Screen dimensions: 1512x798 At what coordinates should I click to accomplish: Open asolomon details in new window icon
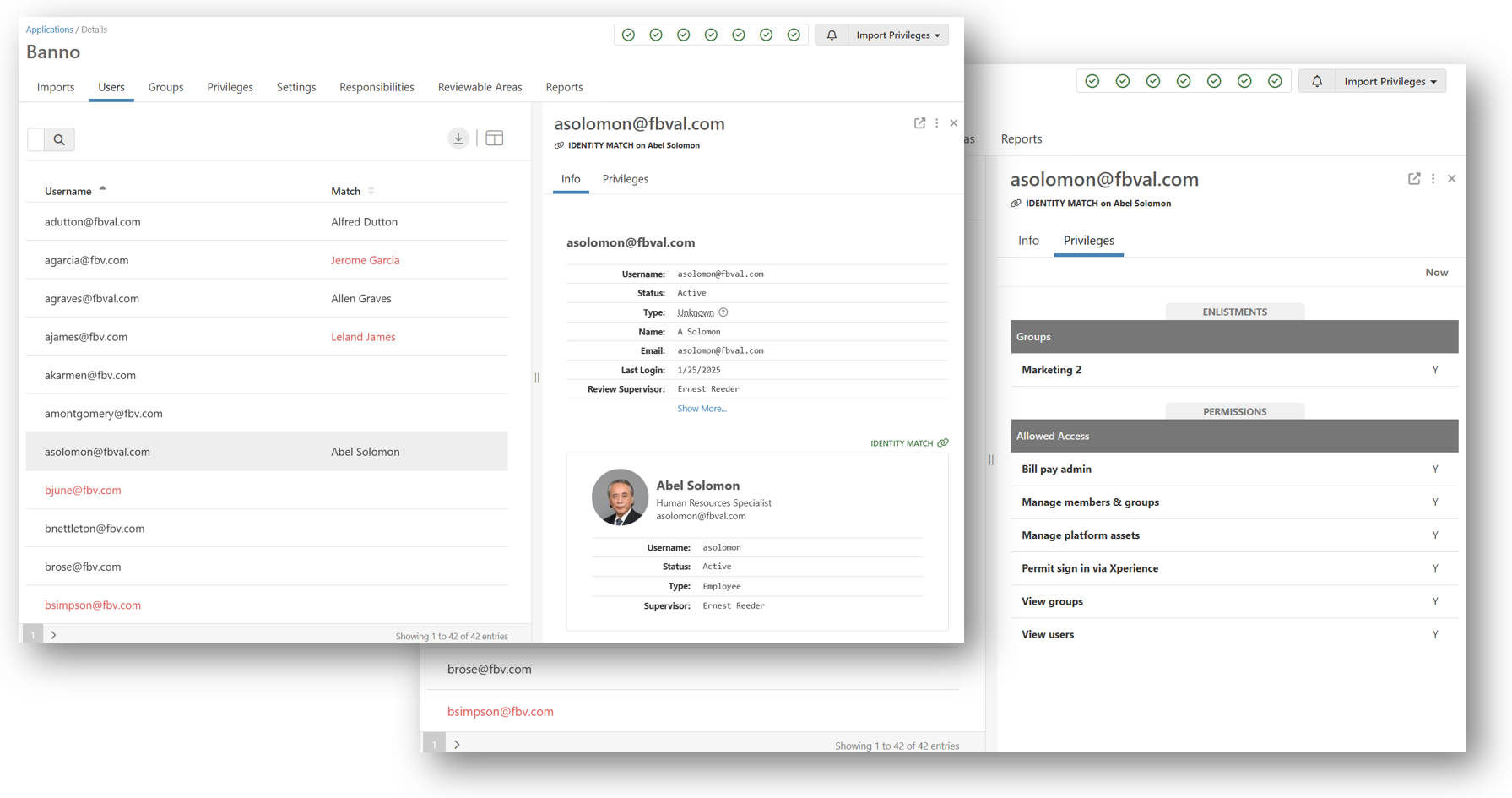pos(919,123)
